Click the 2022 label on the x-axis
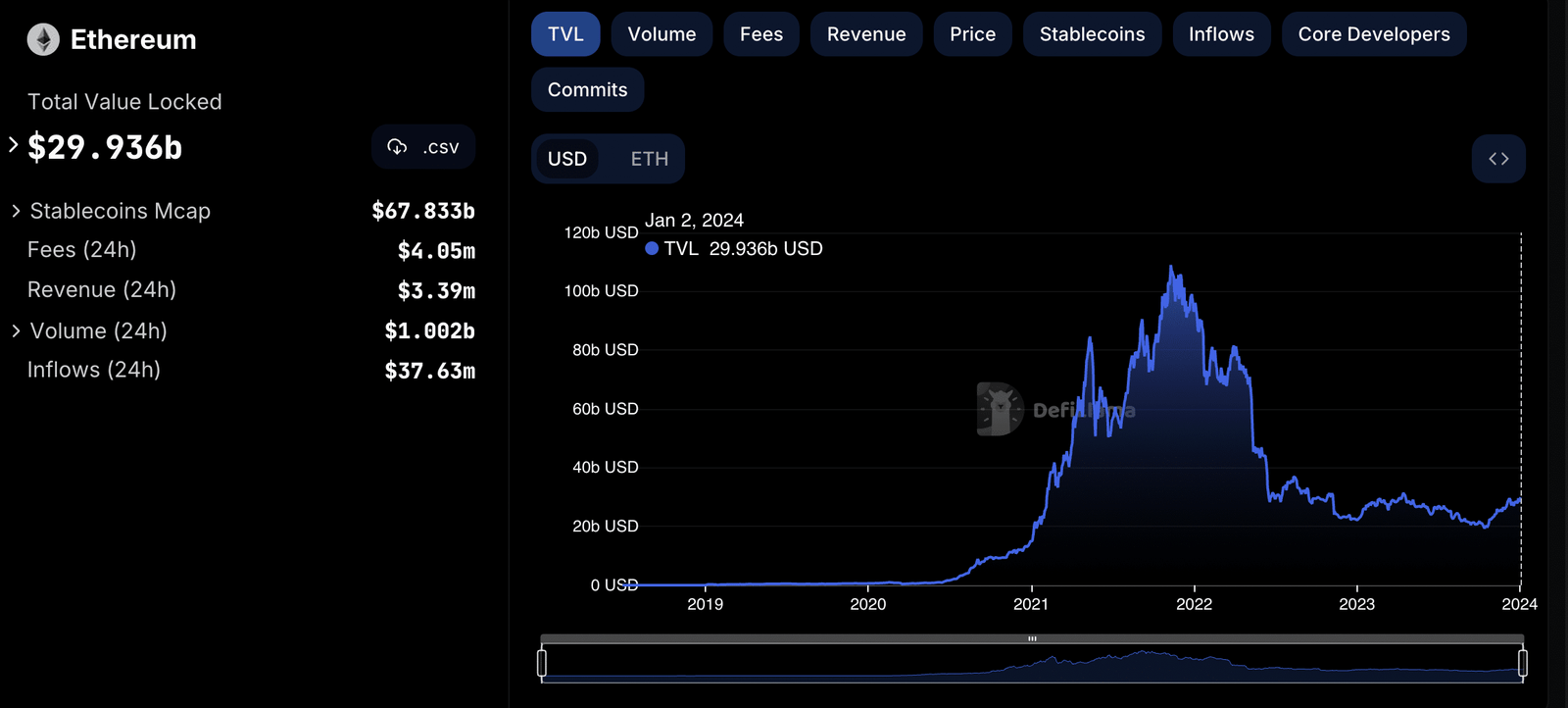Image resolution: width=1568 pixels, height=708 pixels. (x=1194, y=604)
